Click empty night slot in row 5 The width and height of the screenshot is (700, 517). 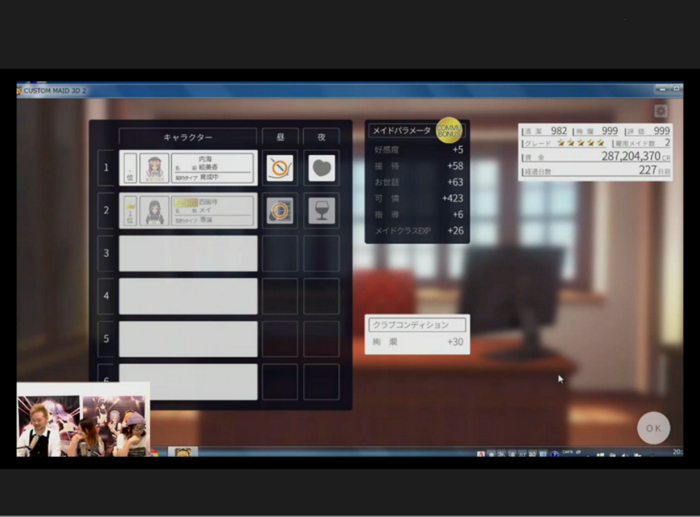(321, 339)
